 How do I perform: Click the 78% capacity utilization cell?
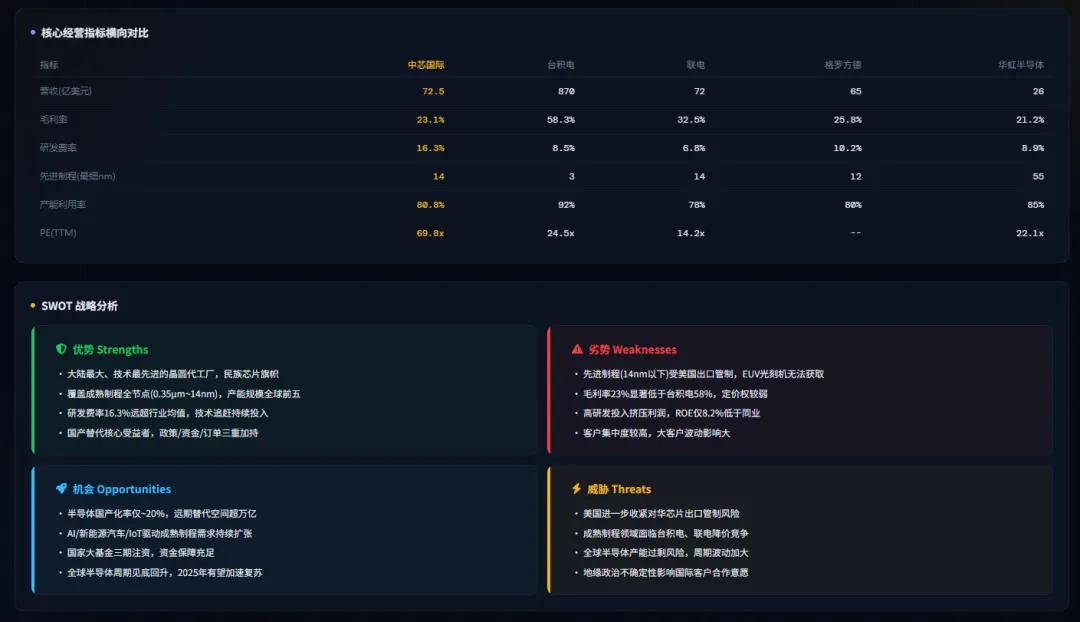pos(696,205)
